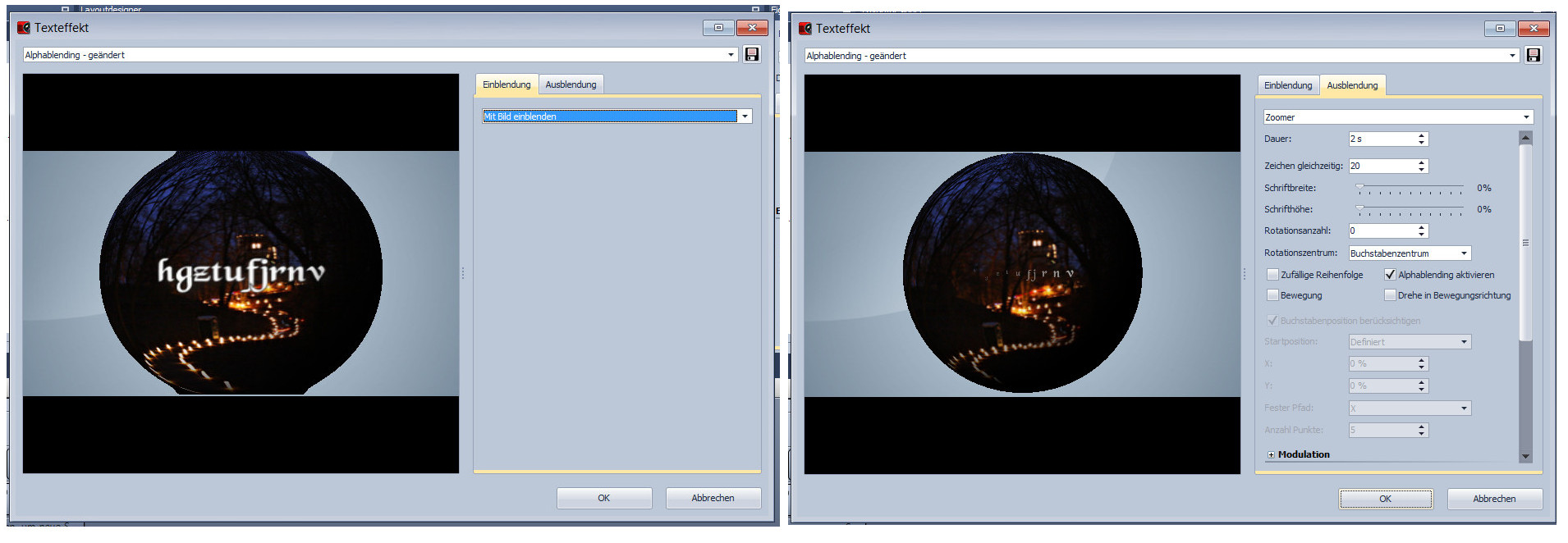Switch to Ausblendung tab in the left dialog
The height and width of the screenshot is (543, 1568).
(x=571, y=84)
